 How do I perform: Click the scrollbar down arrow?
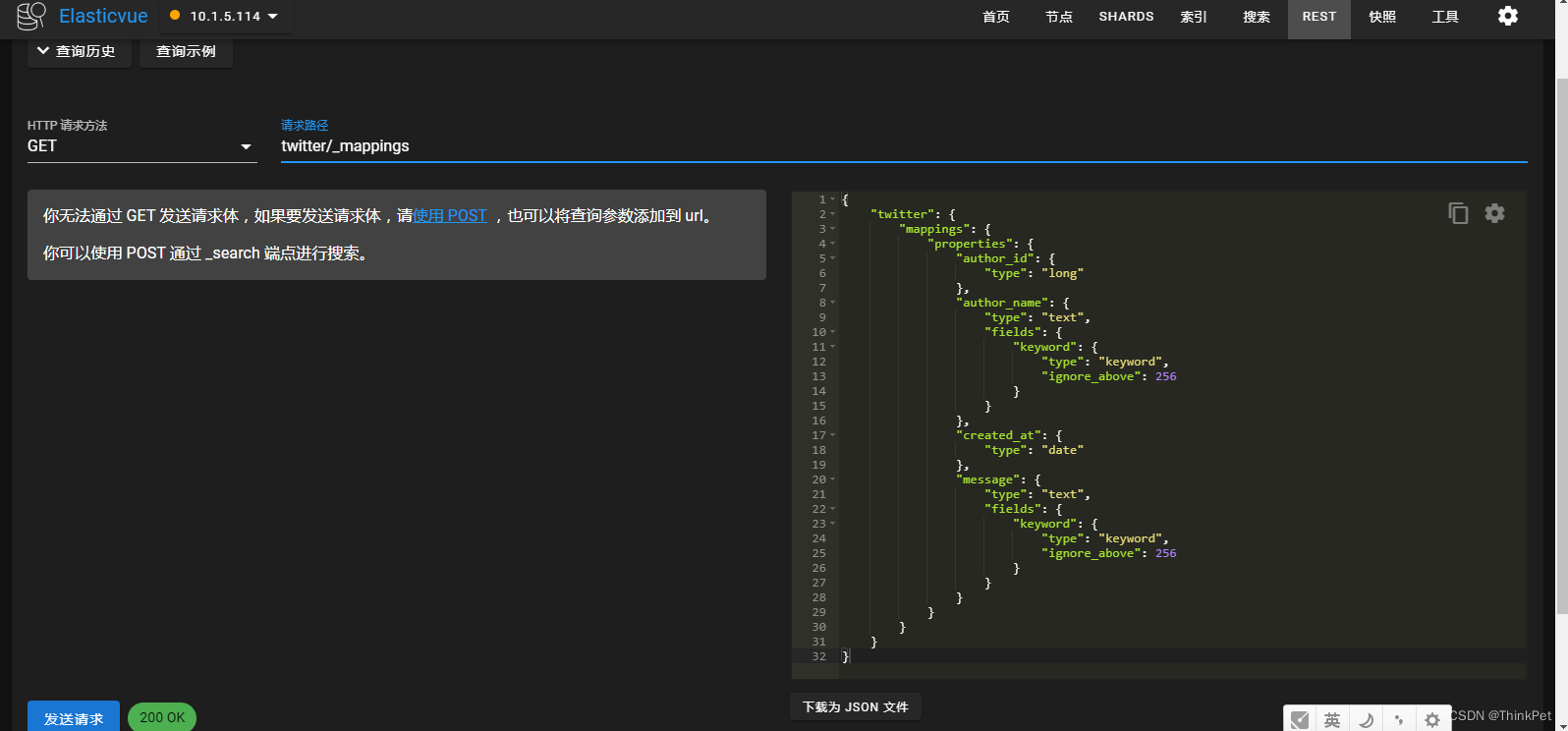click(x=1562, y=725)
